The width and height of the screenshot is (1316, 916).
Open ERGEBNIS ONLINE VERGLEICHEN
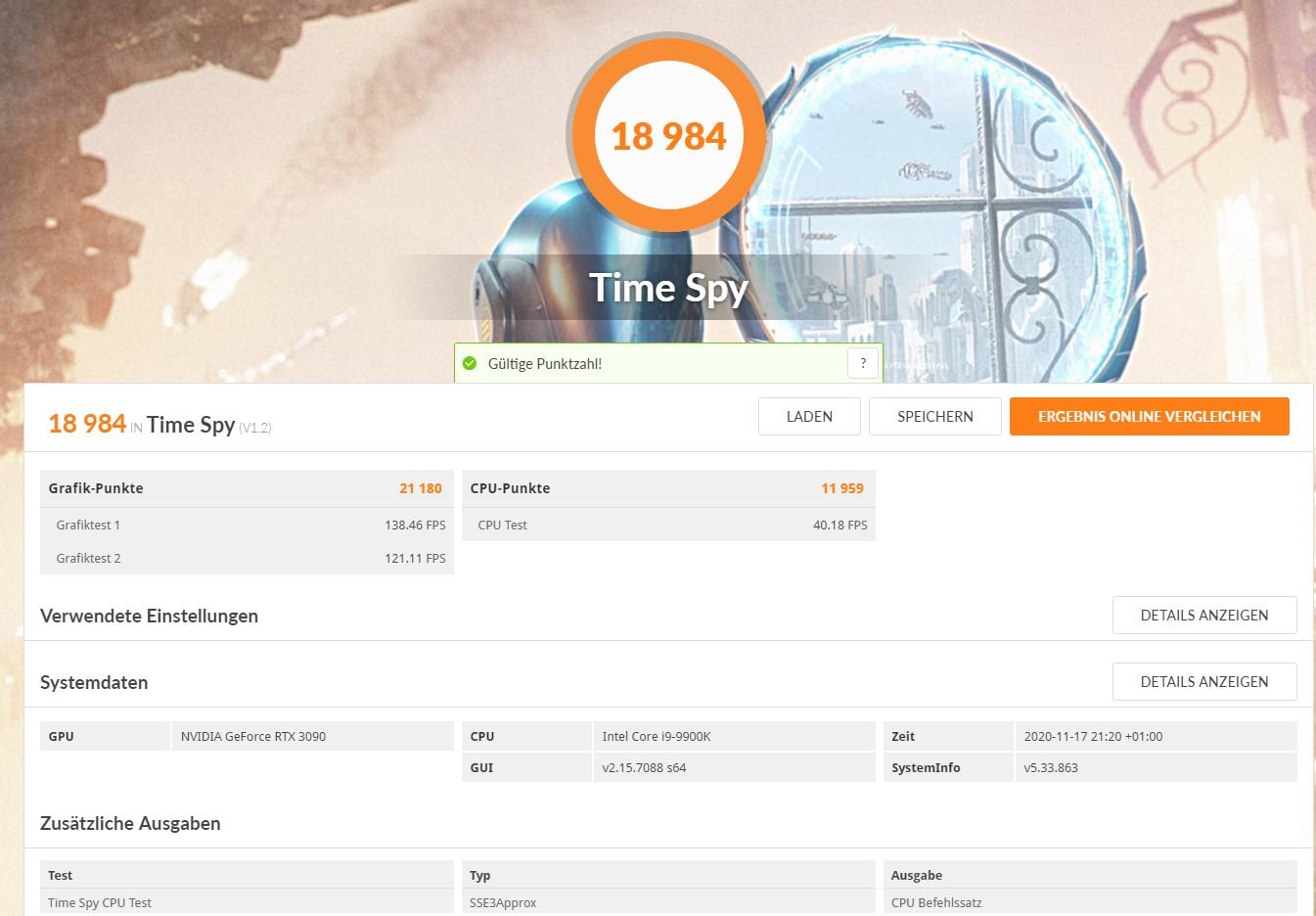pyautogui.click(x=1149, y=416)
